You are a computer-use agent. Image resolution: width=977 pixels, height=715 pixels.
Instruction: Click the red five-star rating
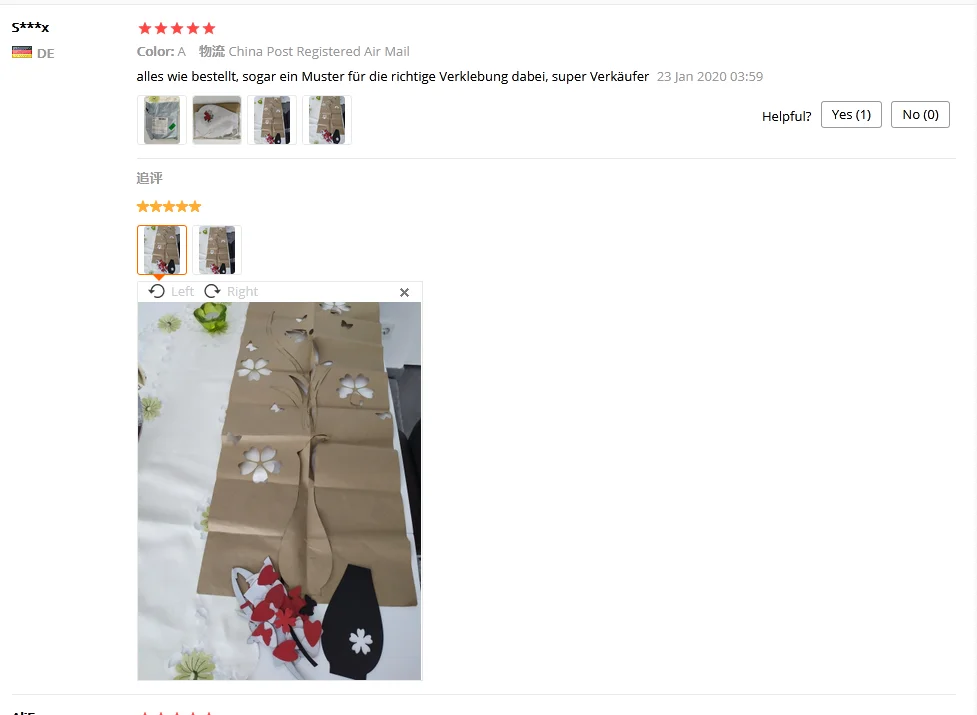(177, 28)
